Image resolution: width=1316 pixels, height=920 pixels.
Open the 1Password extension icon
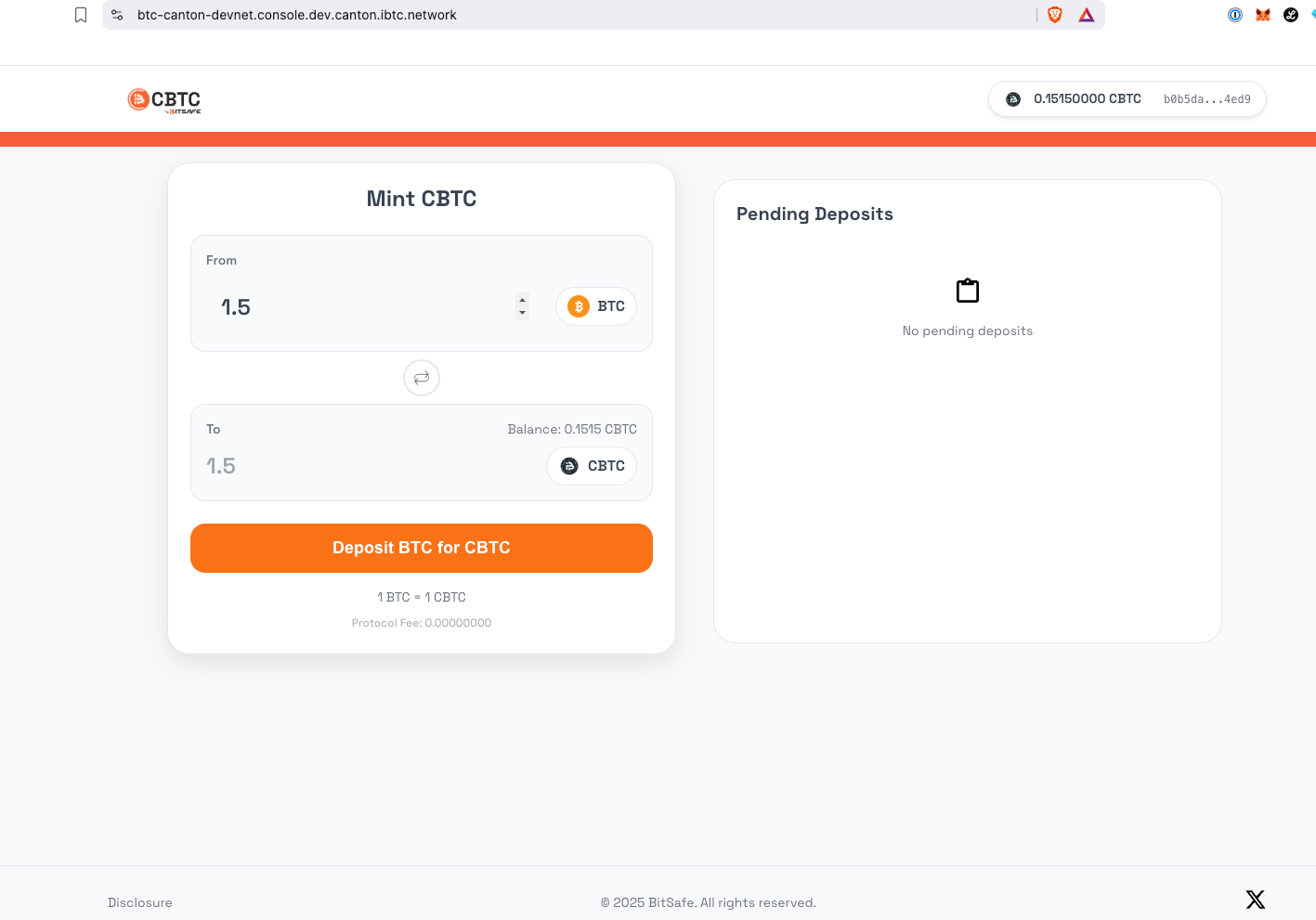coord(1235,15)
